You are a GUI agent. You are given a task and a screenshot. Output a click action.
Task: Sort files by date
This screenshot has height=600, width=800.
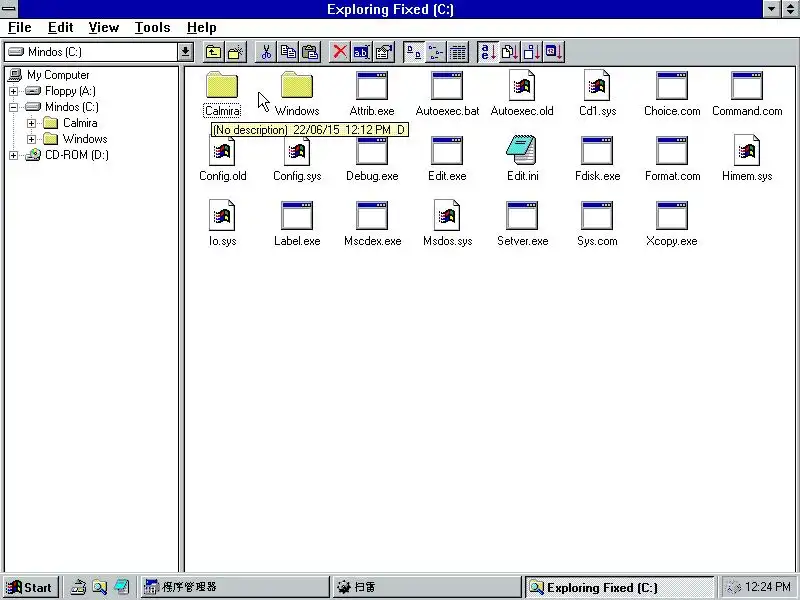554,52
